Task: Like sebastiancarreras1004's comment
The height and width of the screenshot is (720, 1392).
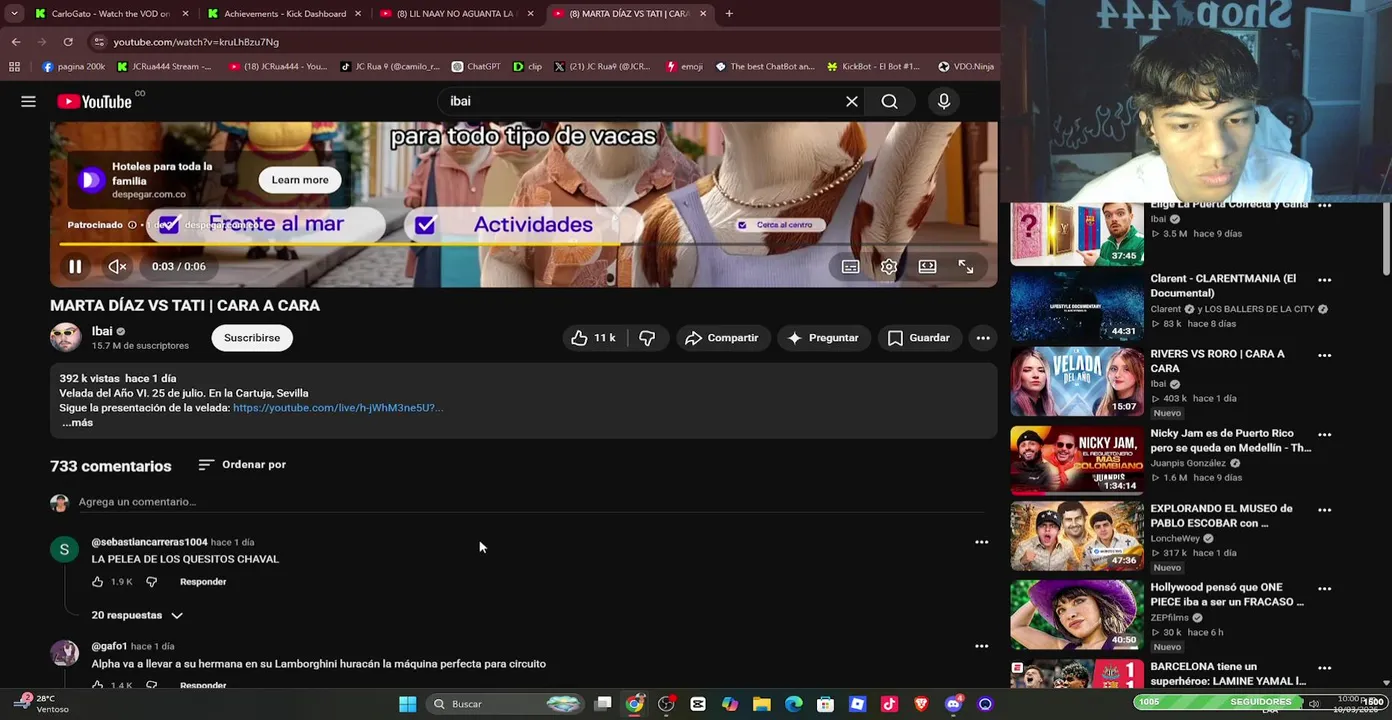Action: (97, 582)
